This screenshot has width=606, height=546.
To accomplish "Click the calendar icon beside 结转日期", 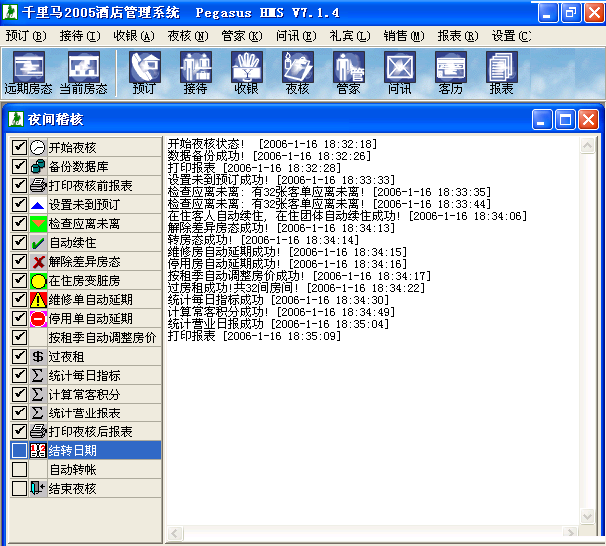I will (38, 450).
